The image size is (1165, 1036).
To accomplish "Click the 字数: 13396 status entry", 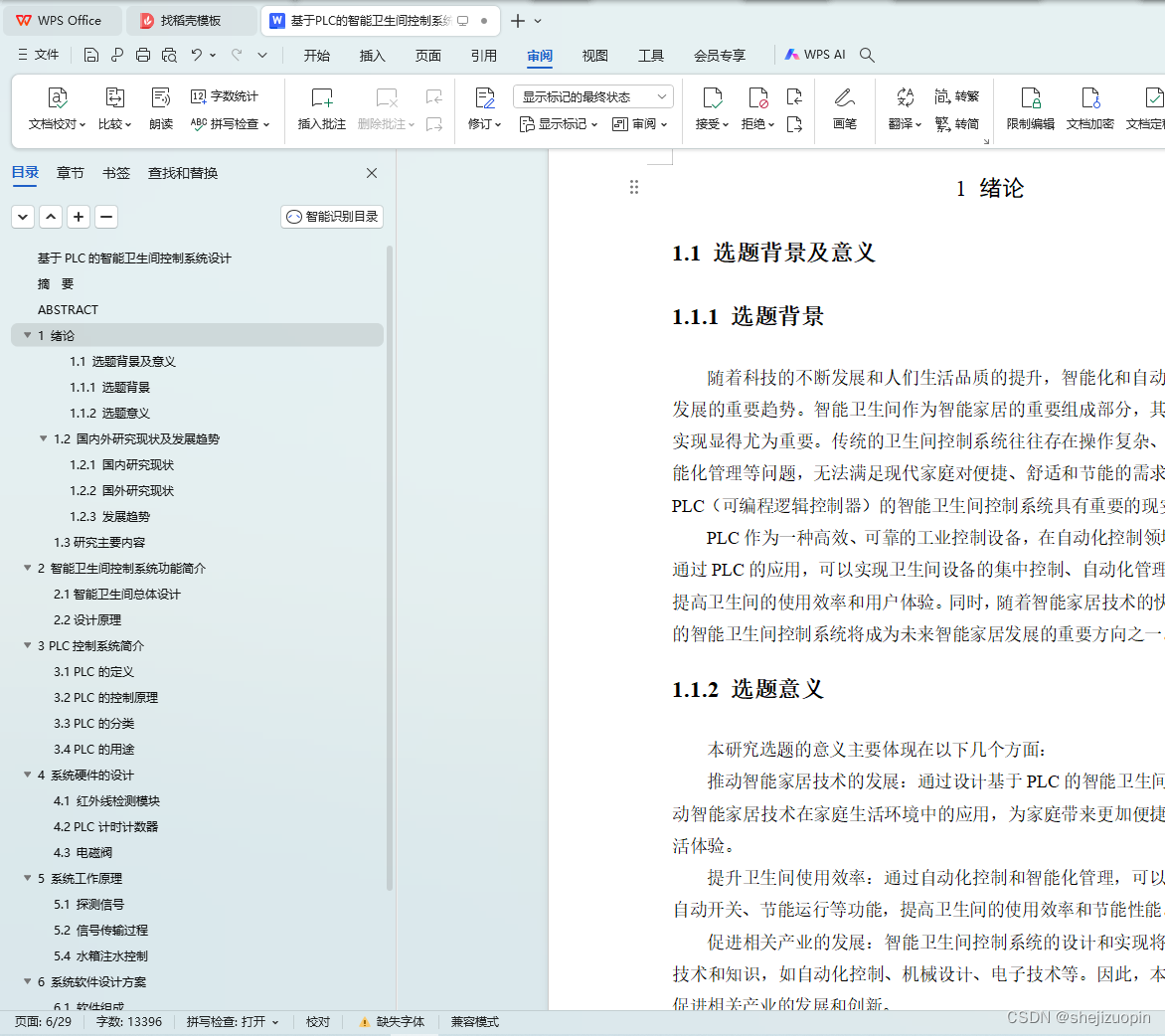I will coord(128,1022).
